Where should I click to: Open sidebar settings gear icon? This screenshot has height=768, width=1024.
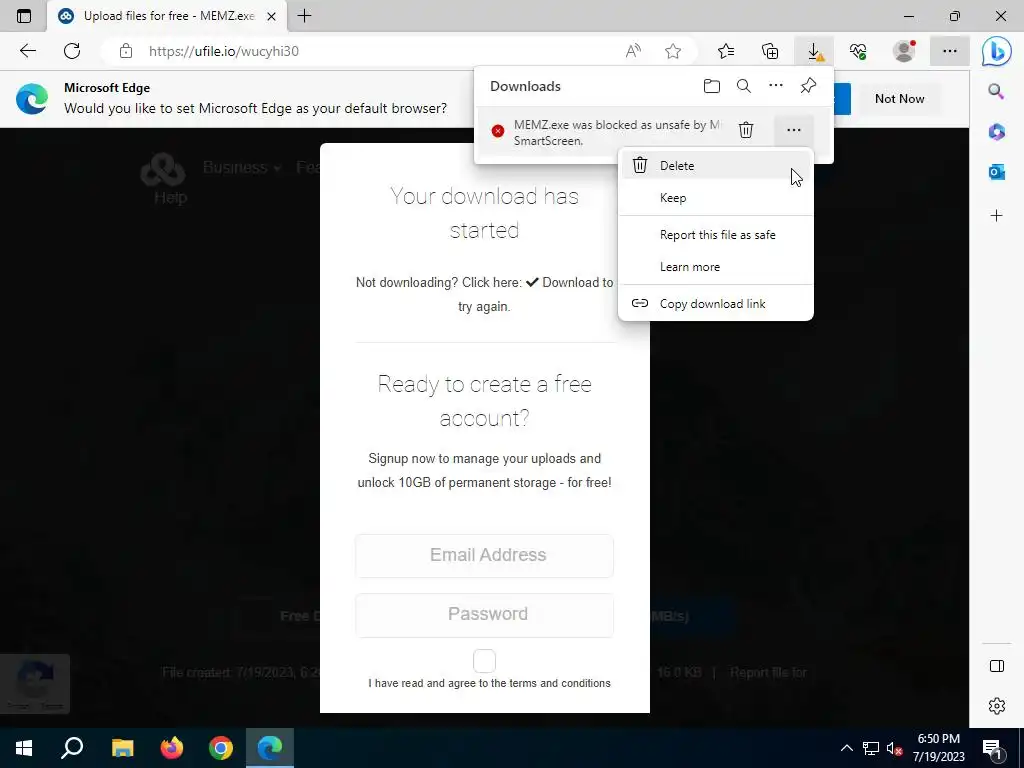[996, 706]
